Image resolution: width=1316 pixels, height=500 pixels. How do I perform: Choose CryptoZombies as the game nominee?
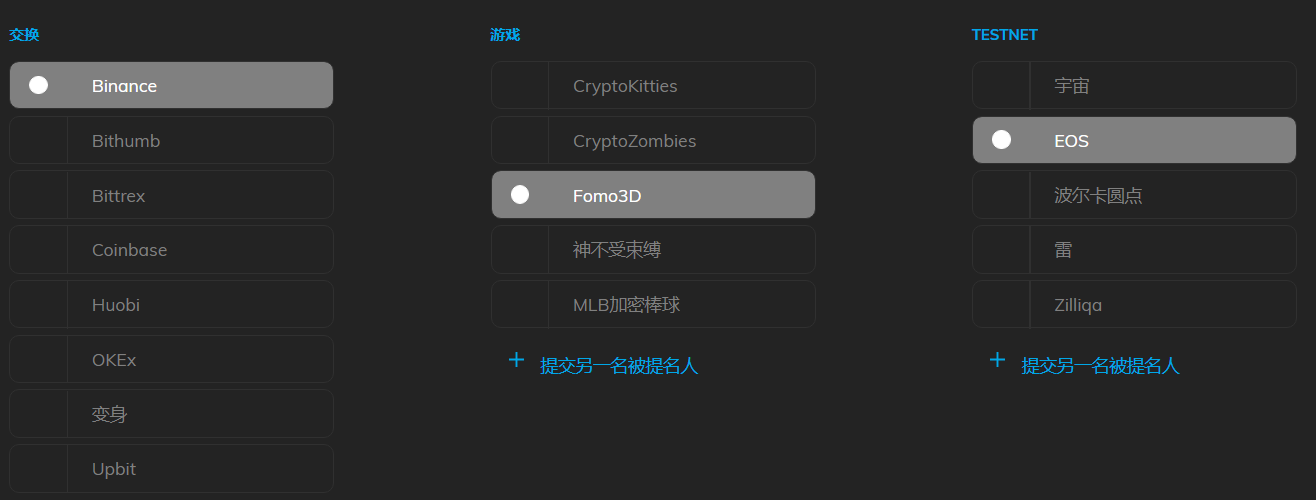tap(653, 141)
